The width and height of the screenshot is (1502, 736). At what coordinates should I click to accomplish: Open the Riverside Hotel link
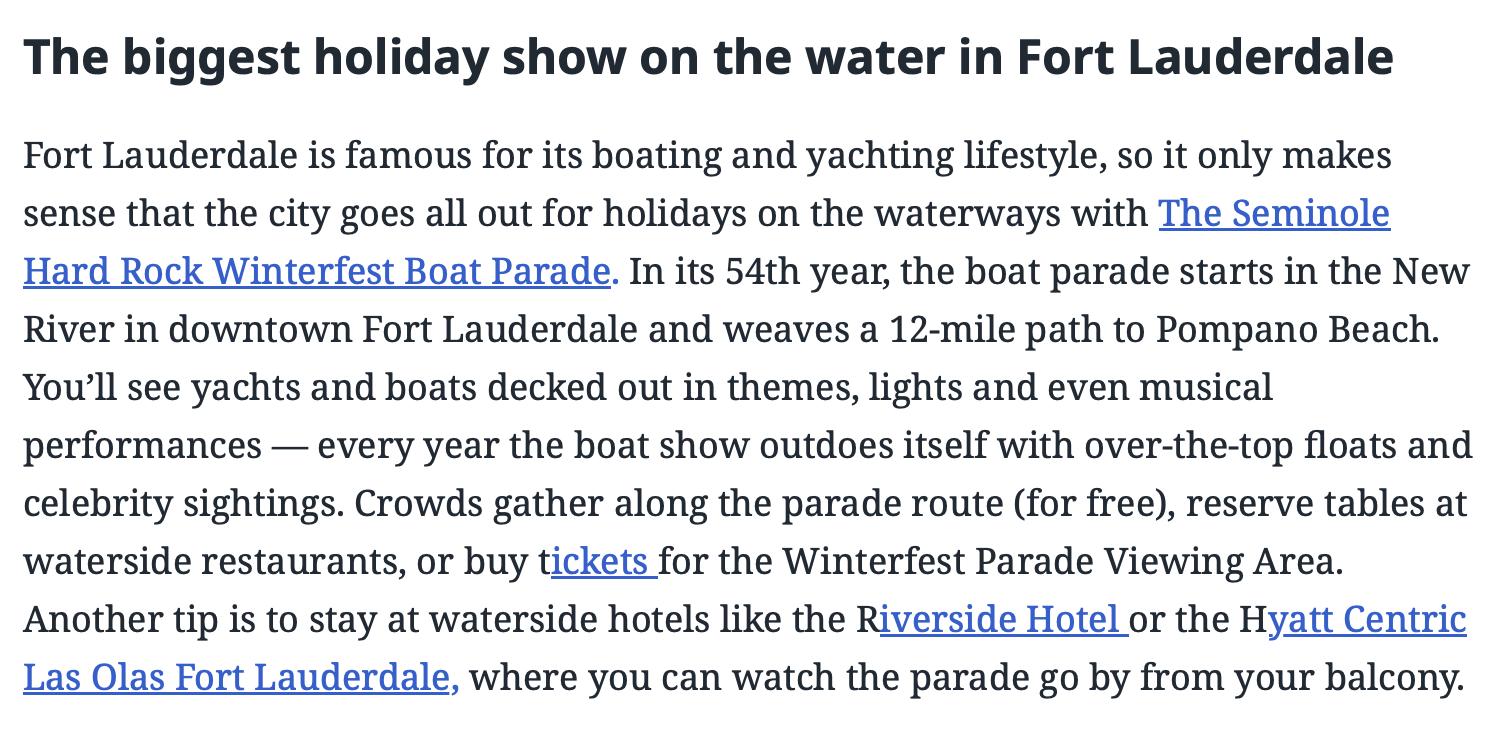pyautogui.click(x=1000, y=619)
